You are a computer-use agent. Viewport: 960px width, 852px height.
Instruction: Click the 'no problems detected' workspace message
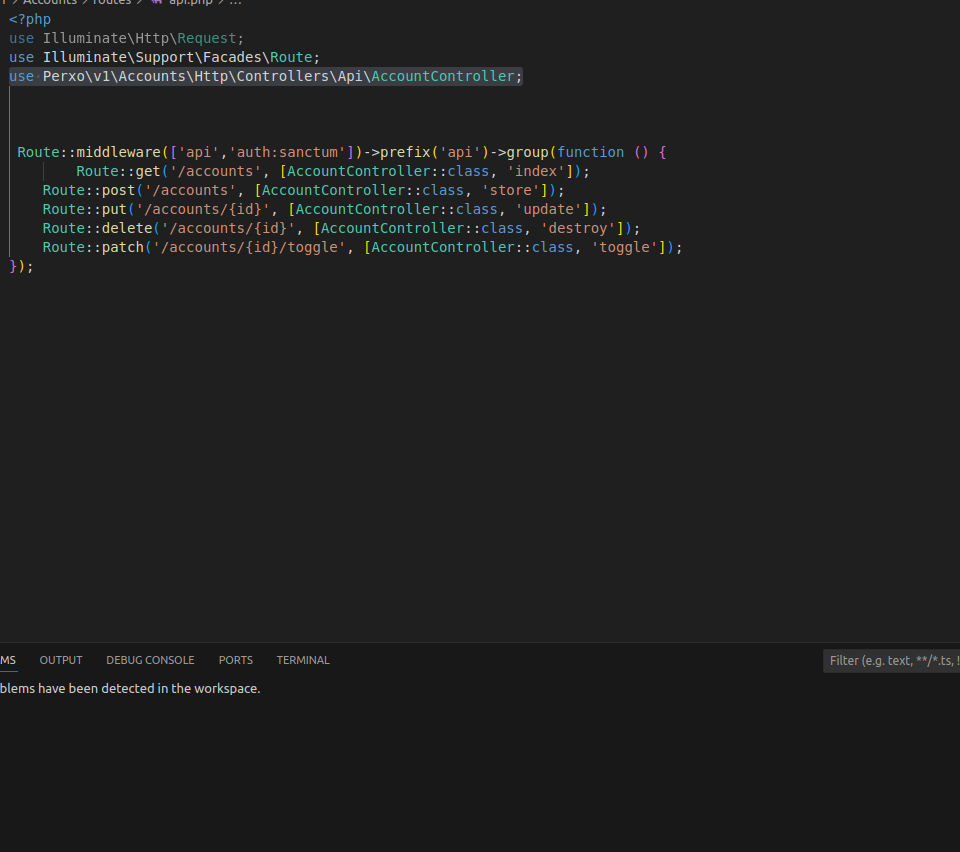point(130,689)
